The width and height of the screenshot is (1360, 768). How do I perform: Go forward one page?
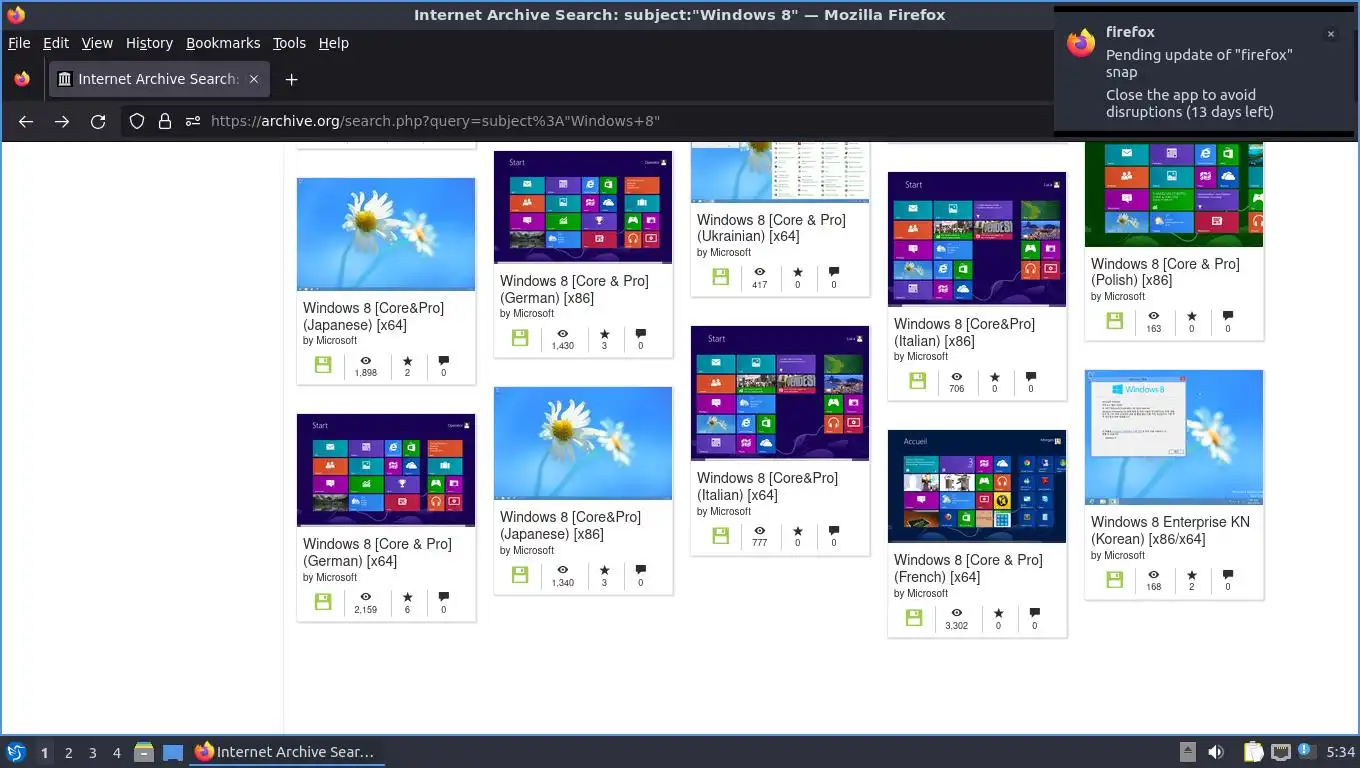pyautogui.click(x=62, y=121)
